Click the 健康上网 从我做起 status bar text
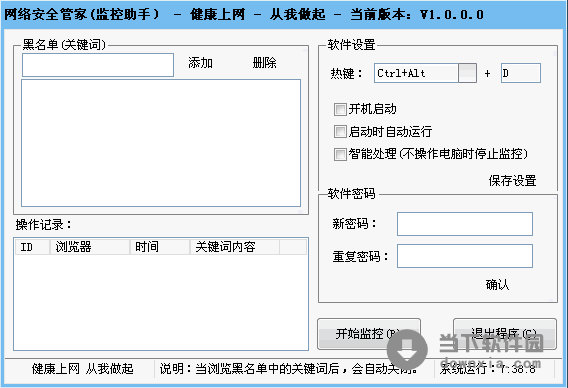 [83, 369]
